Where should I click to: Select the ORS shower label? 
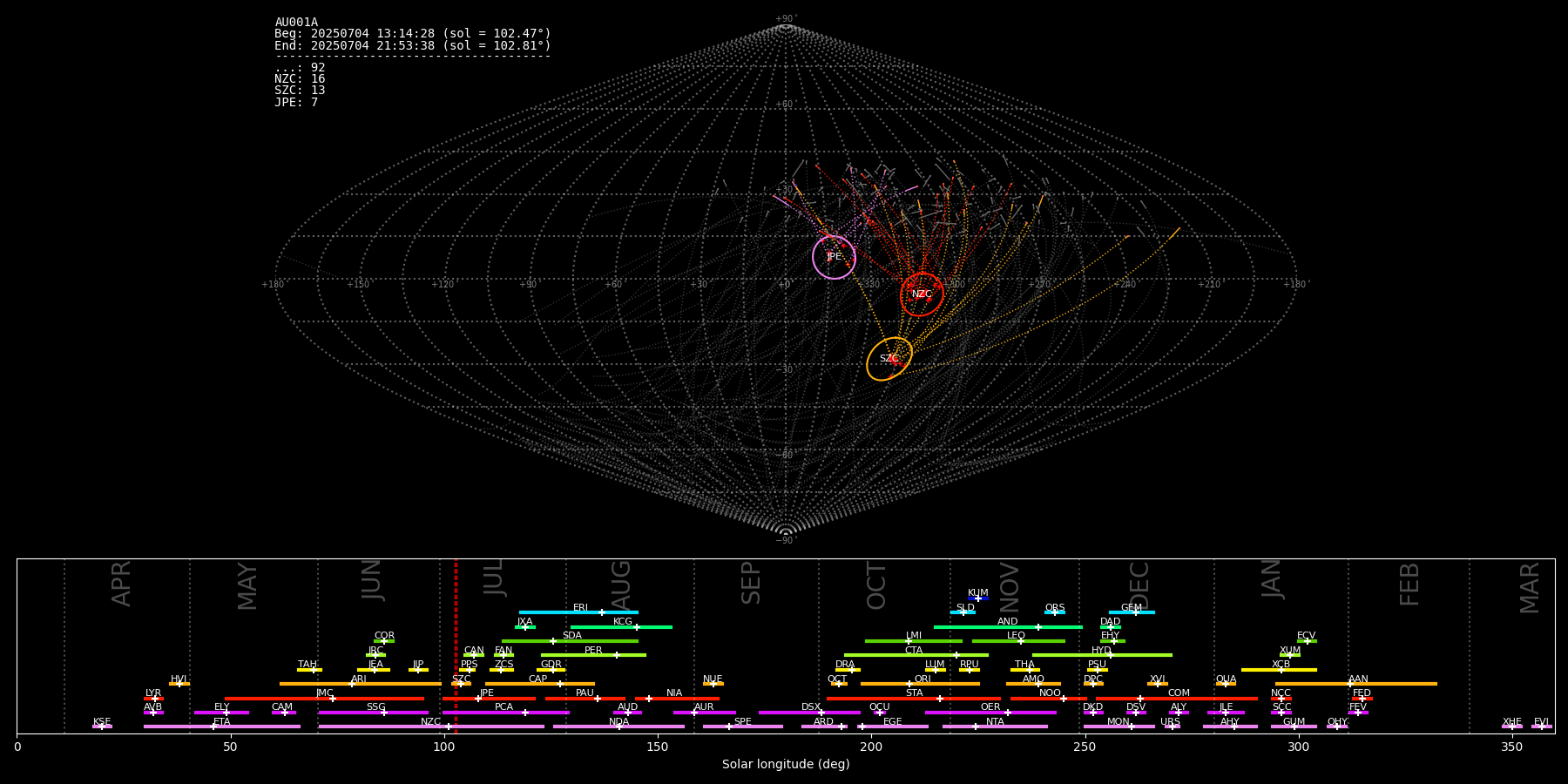click(1055, 608)
